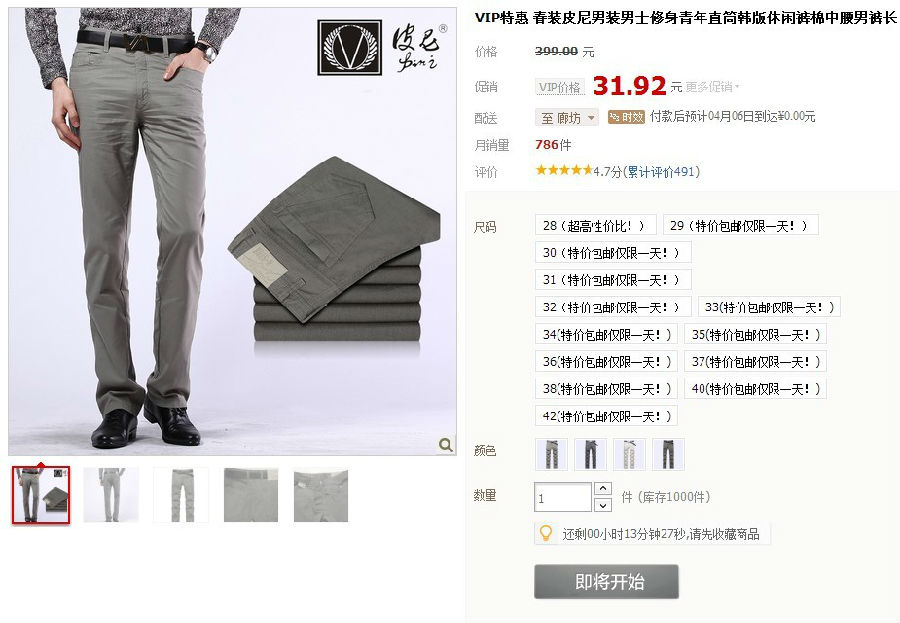The height and width of the screenshot is (623, 900).
Task: Click the Pini brand logo emblem
Action: pyautogui.click(x=350, y=47)
